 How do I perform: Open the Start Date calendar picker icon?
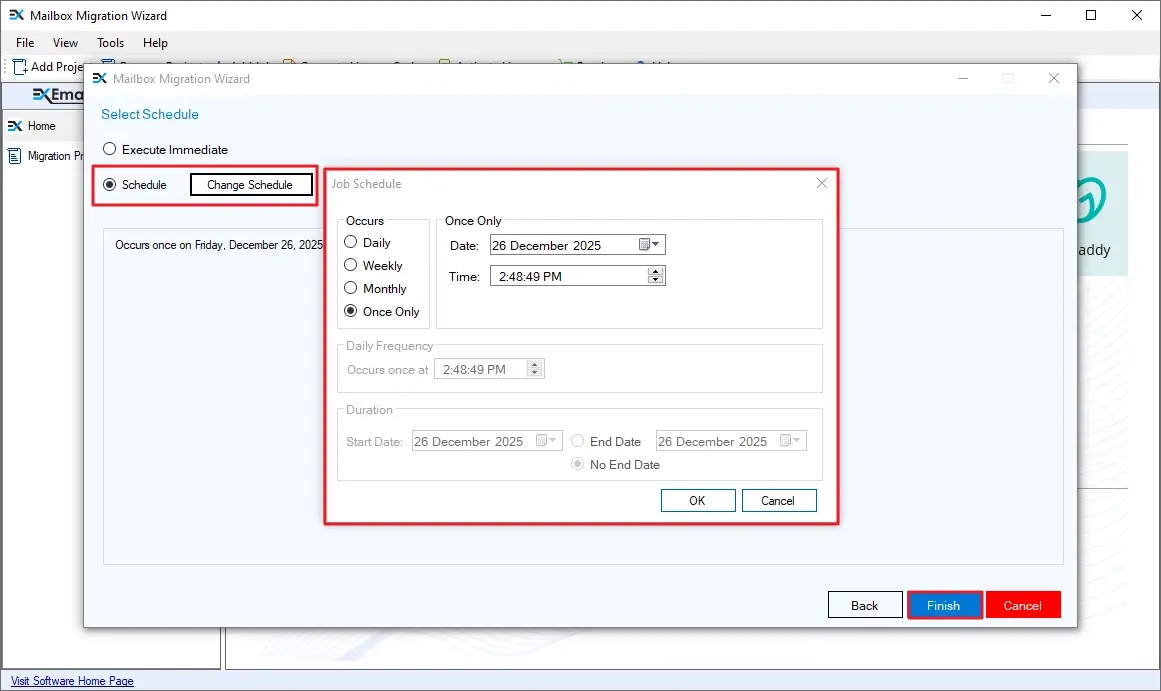coord(540,440)
